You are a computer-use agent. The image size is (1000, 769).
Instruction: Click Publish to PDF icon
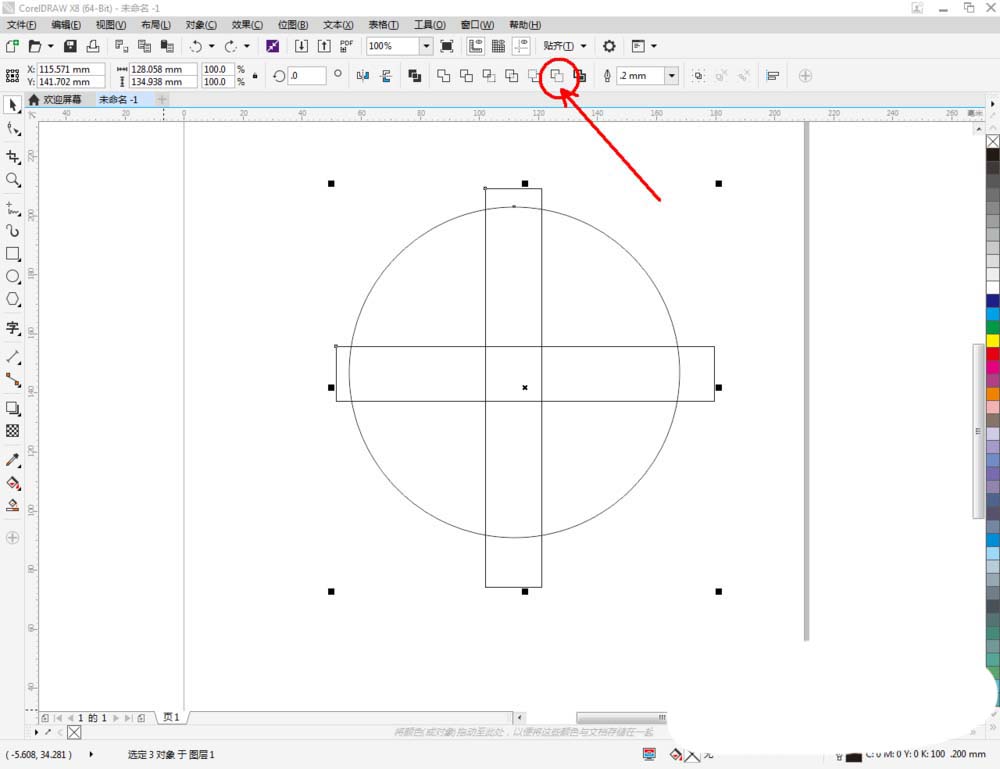pyautogui.click(x=346, y=46)
